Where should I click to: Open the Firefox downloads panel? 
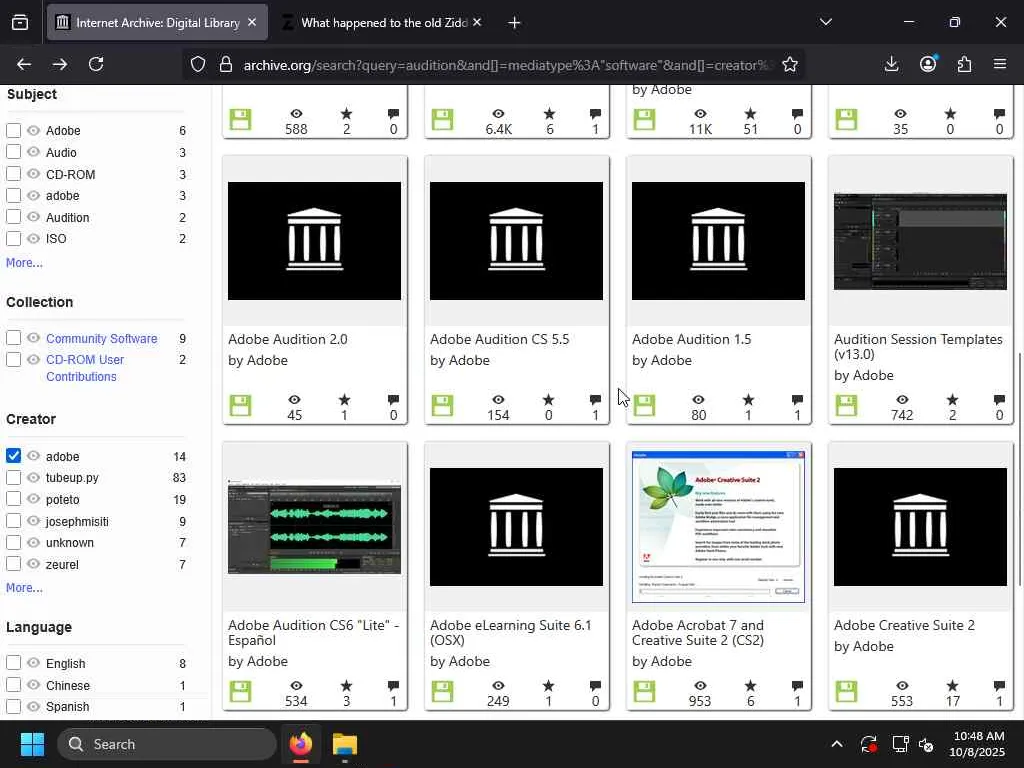coord(891,64)
